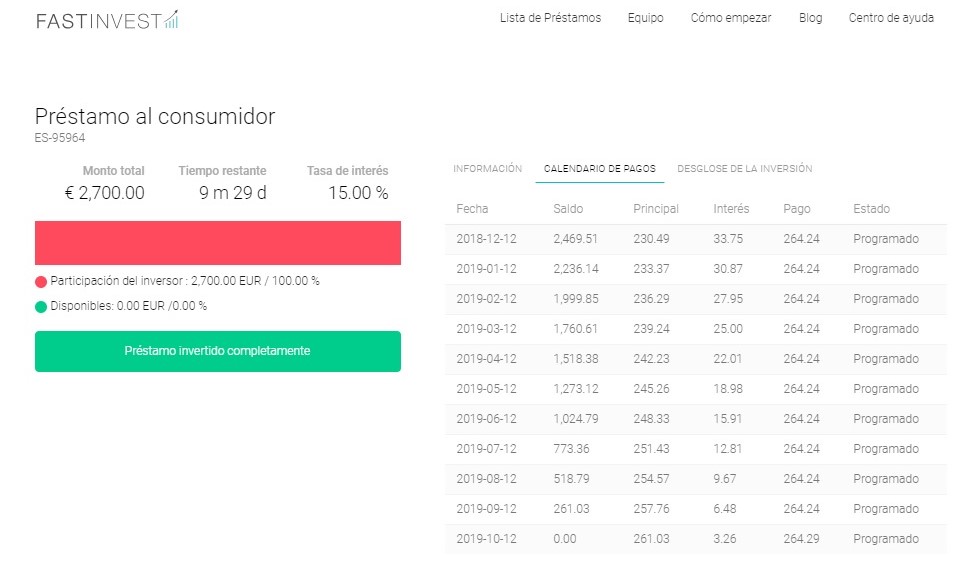Select the 2018-12-12 payment row

pyautogui.click(x=695, y=239)
